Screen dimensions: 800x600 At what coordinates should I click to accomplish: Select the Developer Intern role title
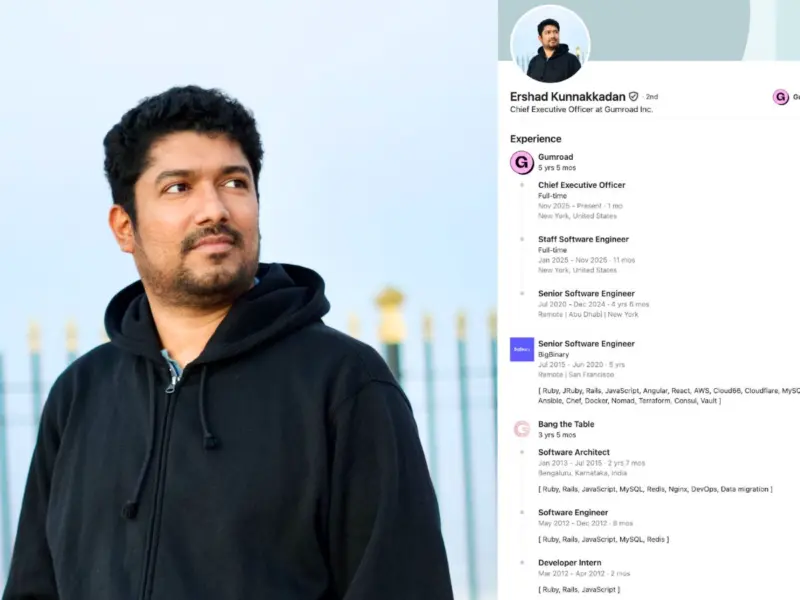(x=569, y=562)
